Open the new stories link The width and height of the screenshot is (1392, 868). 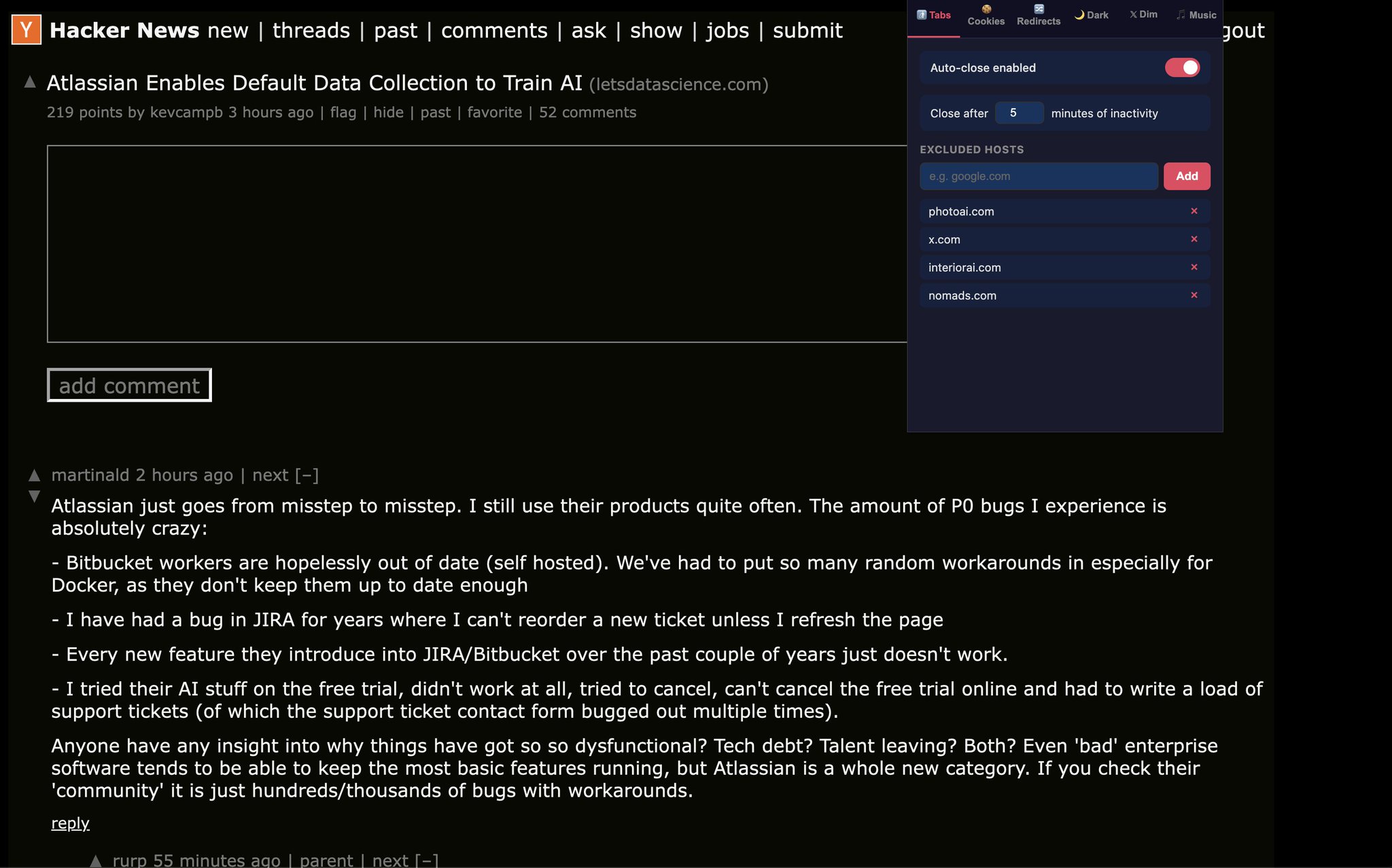(x=228, y=31)
